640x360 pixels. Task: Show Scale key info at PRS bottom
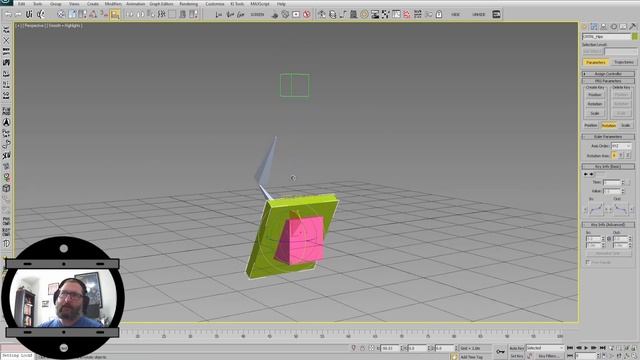626,125
